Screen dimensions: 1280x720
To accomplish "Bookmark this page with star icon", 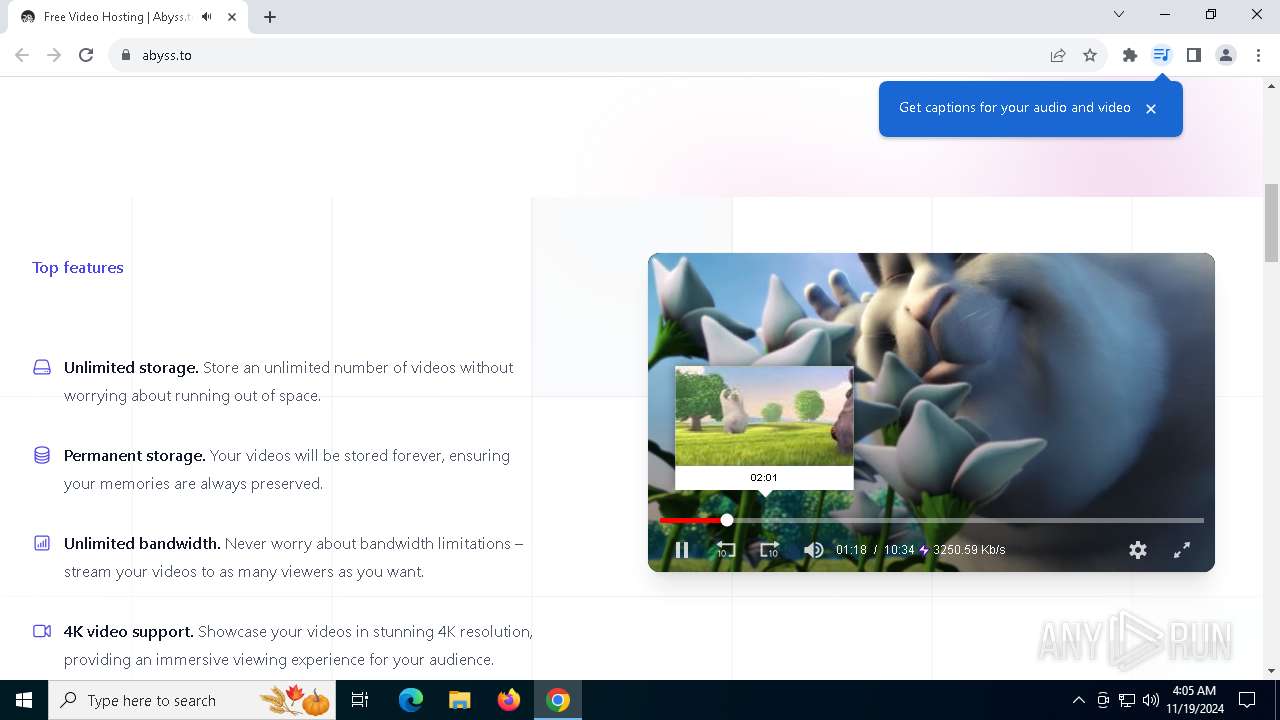I will click(1090, 55).
